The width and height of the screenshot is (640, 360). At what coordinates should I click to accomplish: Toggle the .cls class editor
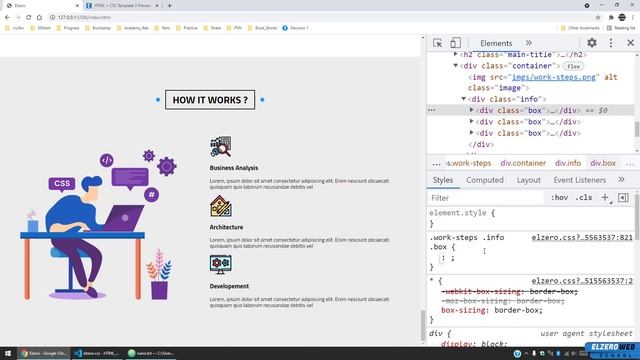click(x=584, y=198)
